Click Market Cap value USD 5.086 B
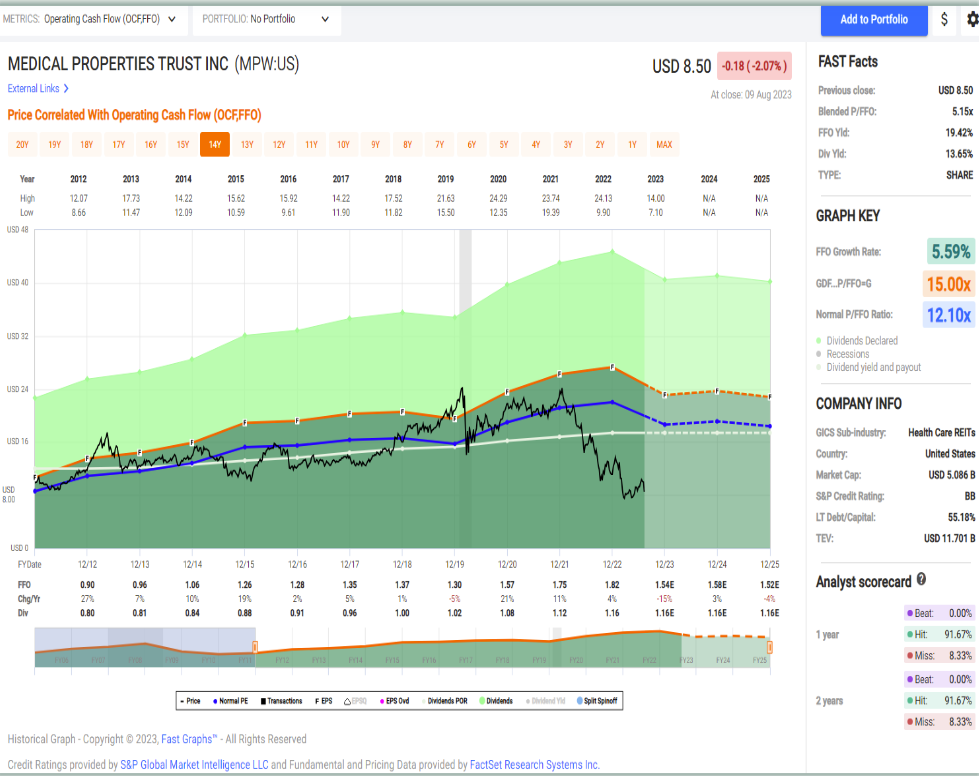This screenshot has height=776, width=979. (x=951, y=475)
